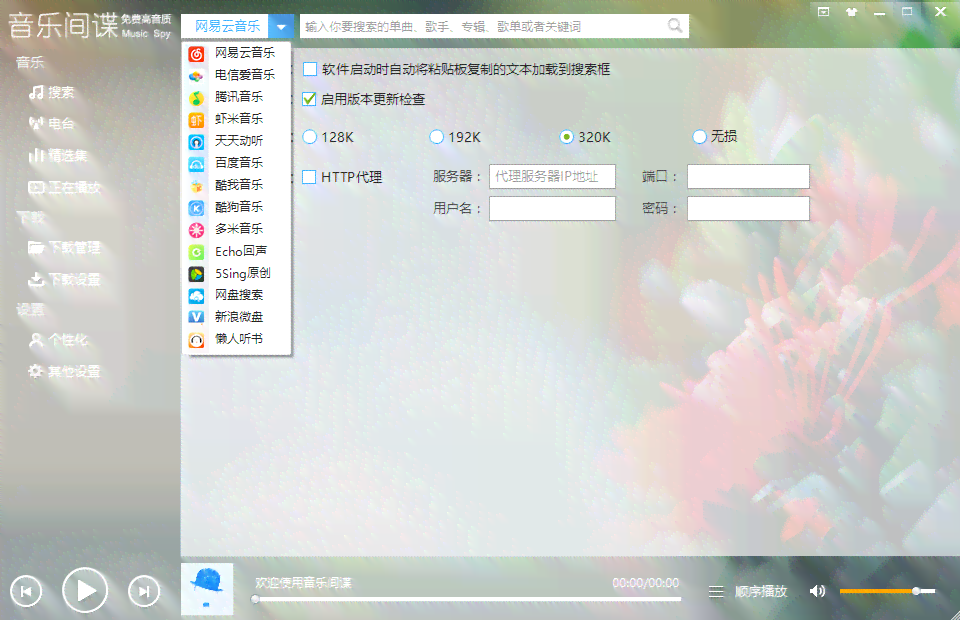Select the 无损 lossless radio button
Viewport: 960px width, 620px height.
click(700, 137)
